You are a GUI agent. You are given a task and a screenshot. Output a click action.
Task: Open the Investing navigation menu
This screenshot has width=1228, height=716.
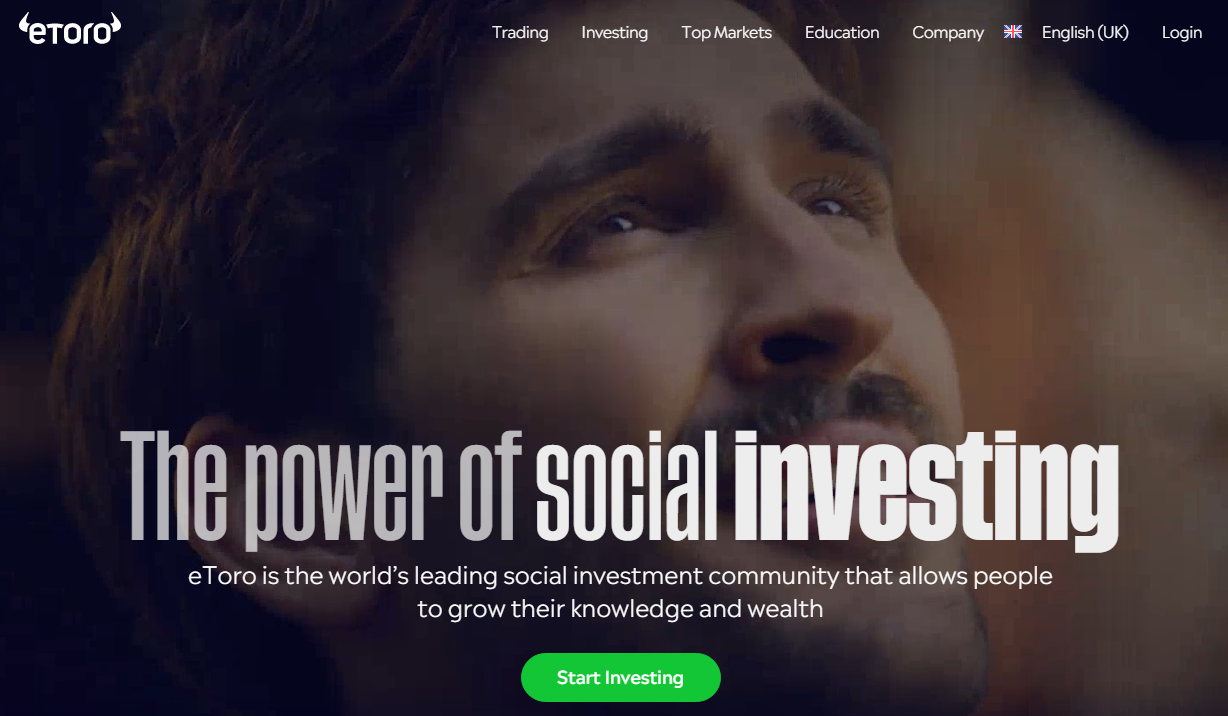(615, 32)
